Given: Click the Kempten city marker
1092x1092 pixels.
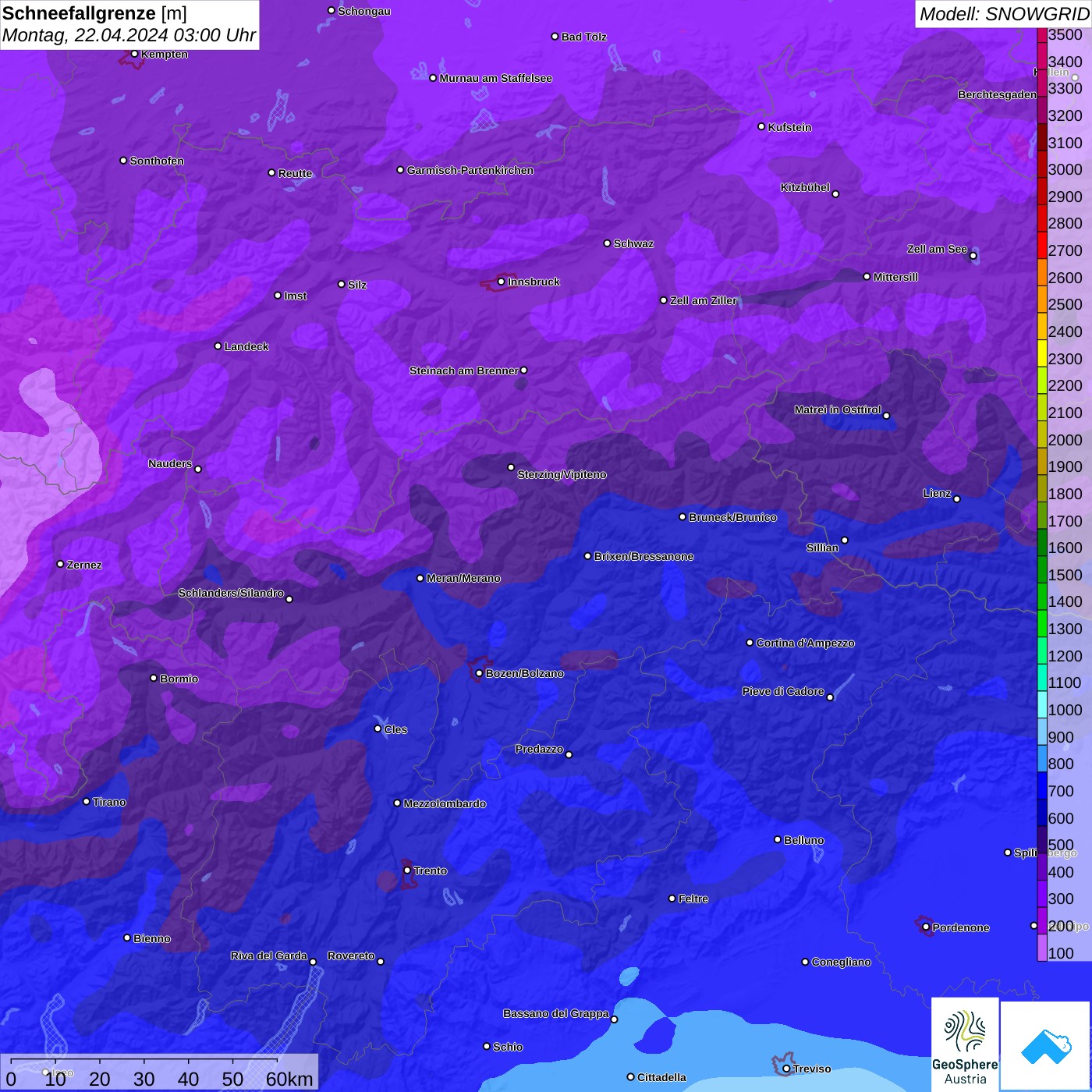Looking at the screenshot, I should click(x=135, y=54).
